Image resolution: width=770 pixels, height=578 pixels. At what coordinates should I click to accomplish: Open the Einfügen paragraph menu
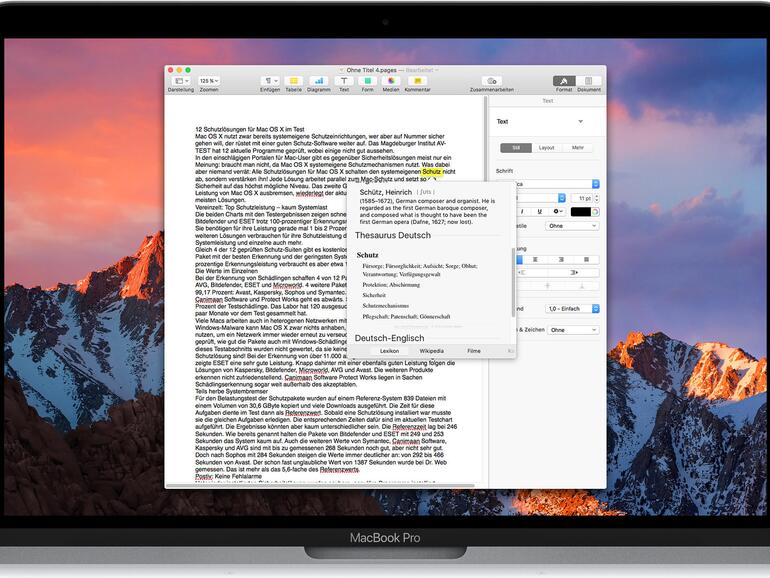(x=270, y=81)
